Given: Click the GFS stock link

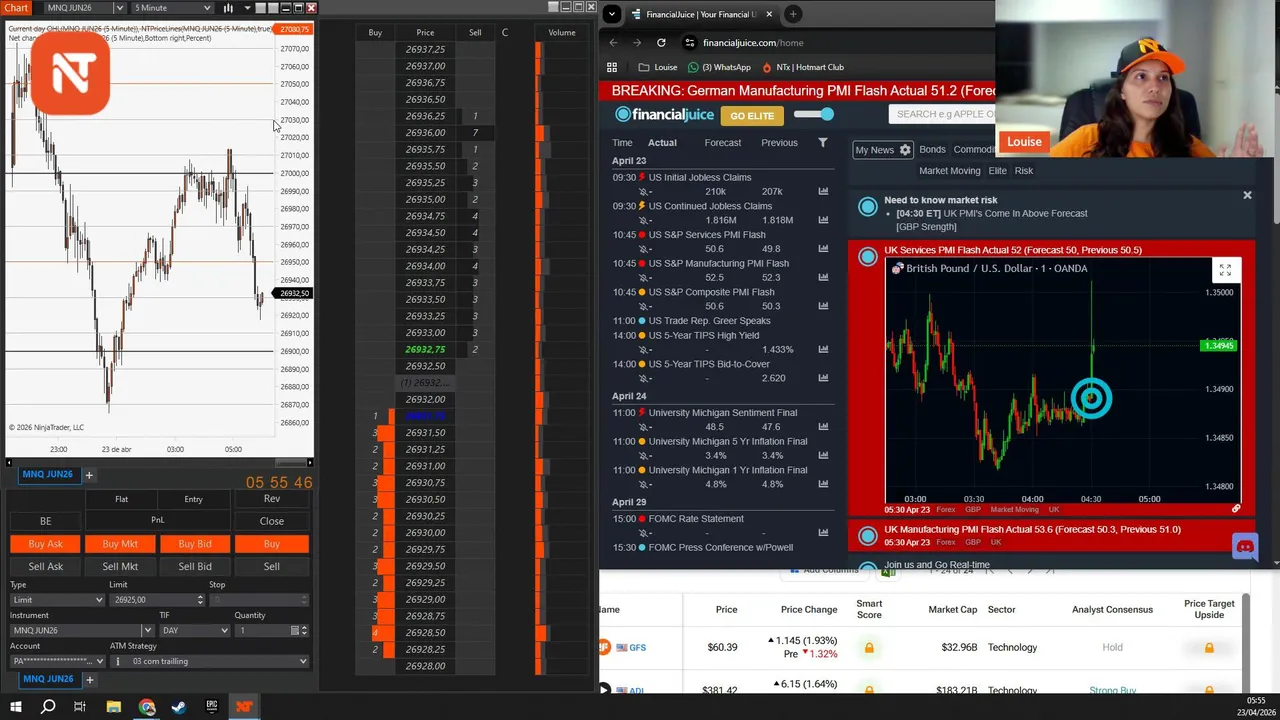Looking at the screenshot, I should coord(636,647).
